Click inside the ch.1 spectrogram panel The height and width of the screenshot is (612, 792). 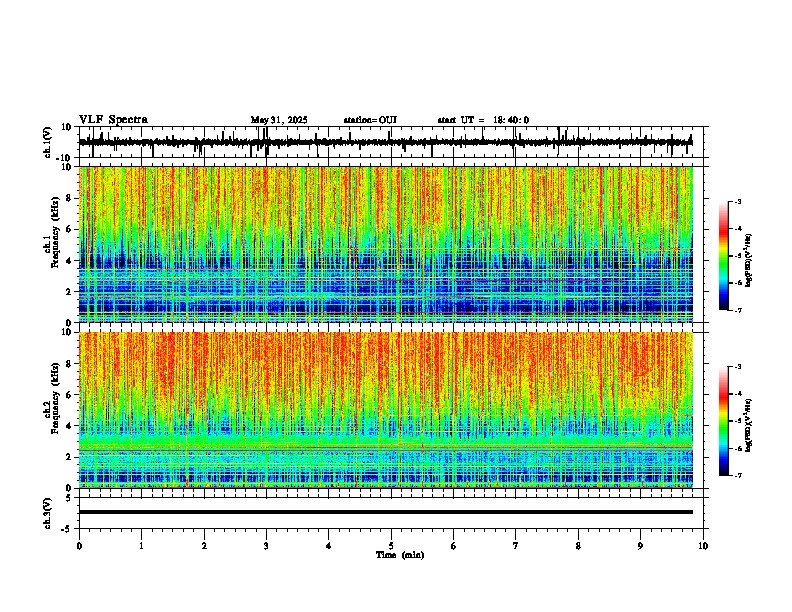pos(386,244)
